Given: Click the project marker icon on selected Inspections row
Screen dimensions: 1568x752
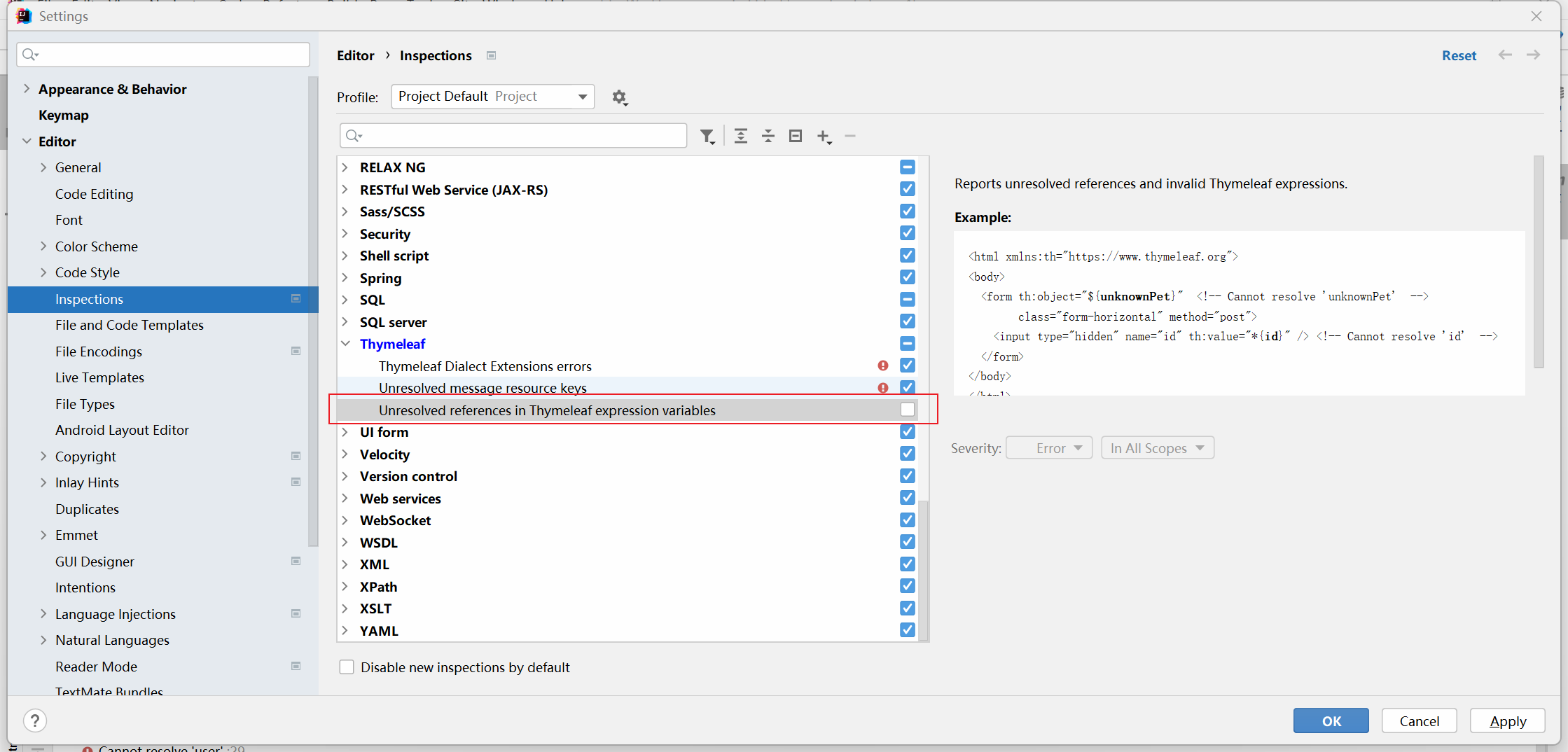Looking at the screenshot, I should coord(296,298).
